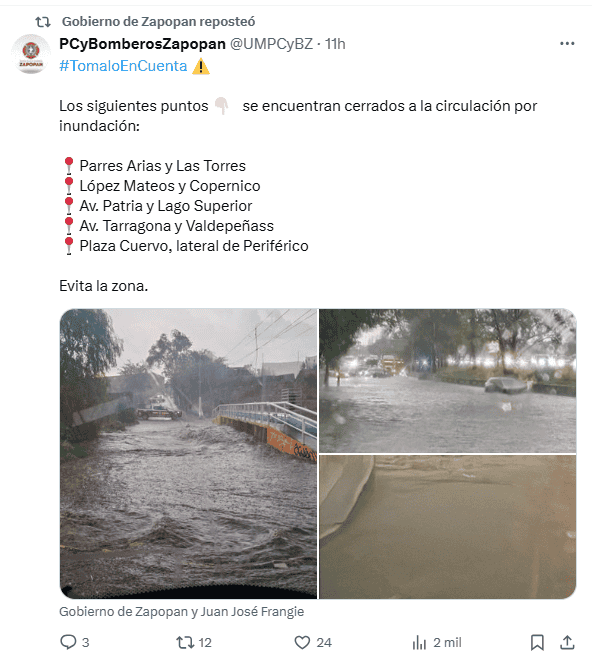Click PCyBomberosZapopan display name

(143, 44)
